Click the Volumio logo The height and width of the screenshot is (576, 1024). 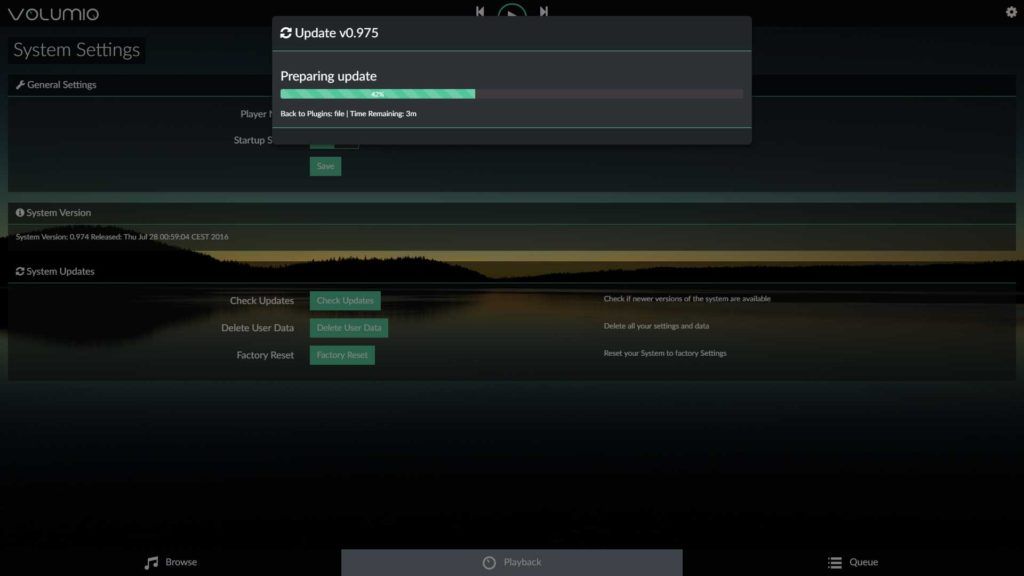coord(53,14)
